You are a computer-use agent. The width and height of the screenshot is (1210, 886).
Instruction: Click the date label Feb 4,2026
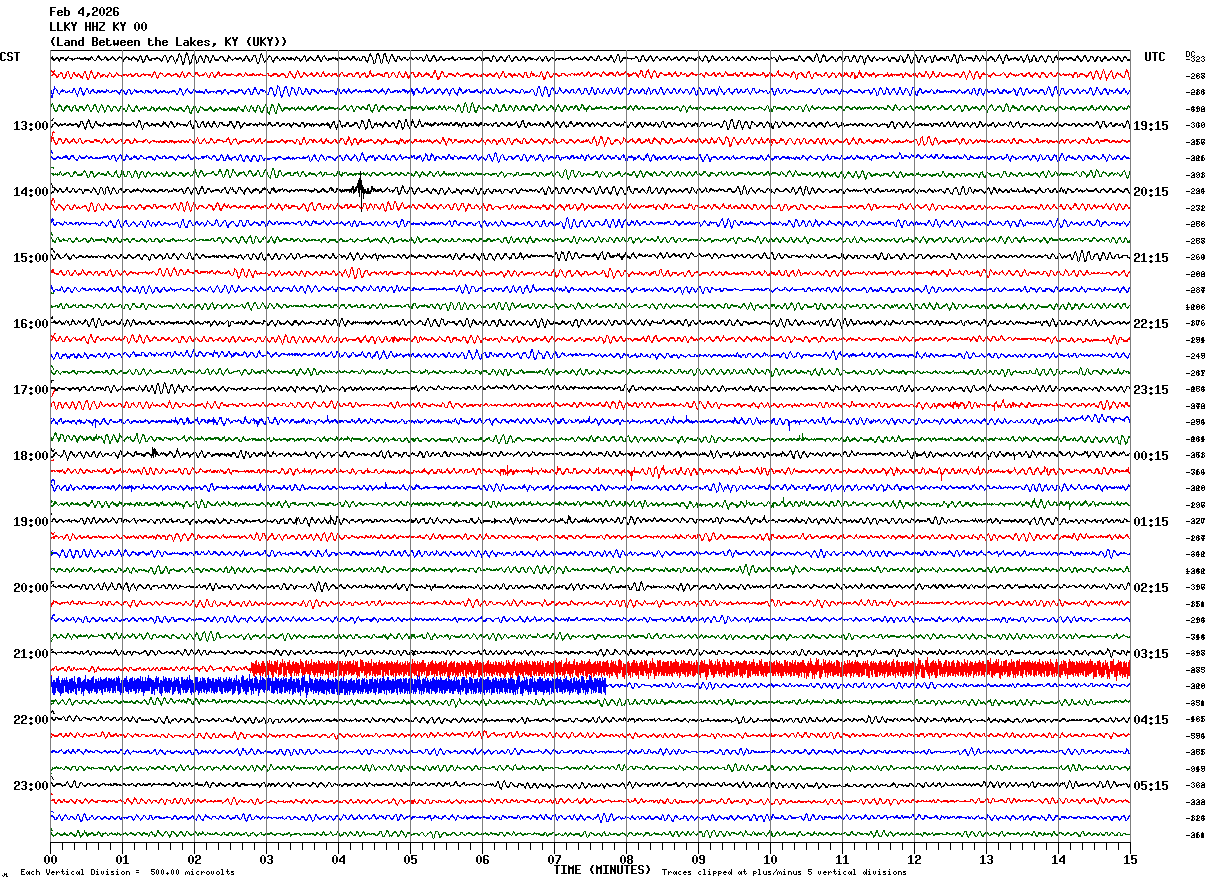[x=84, y=12]
